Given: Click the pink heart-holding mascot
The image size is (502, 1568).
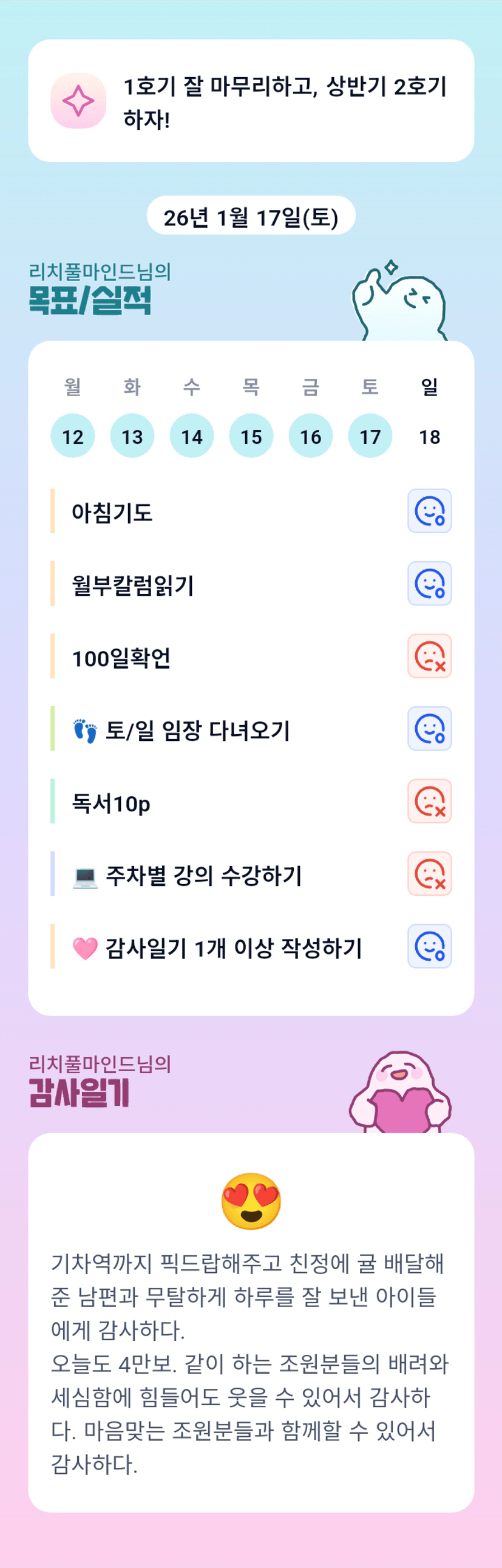Looking at the screenshot, I should (400, 1092).
